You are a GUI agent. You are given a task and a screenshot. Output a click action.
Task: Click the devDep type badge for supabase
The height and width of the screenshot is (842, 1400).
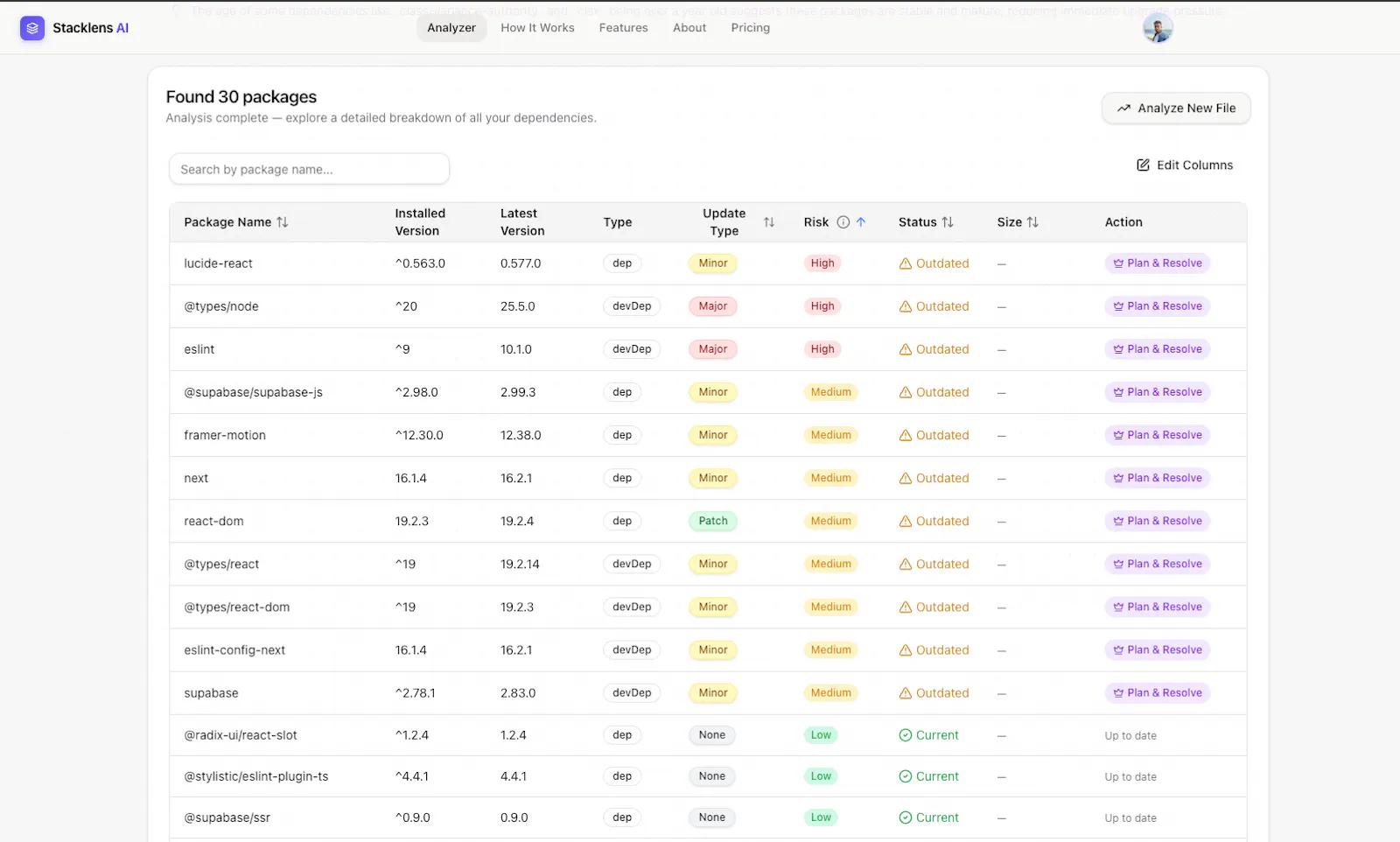coord(632,693)
